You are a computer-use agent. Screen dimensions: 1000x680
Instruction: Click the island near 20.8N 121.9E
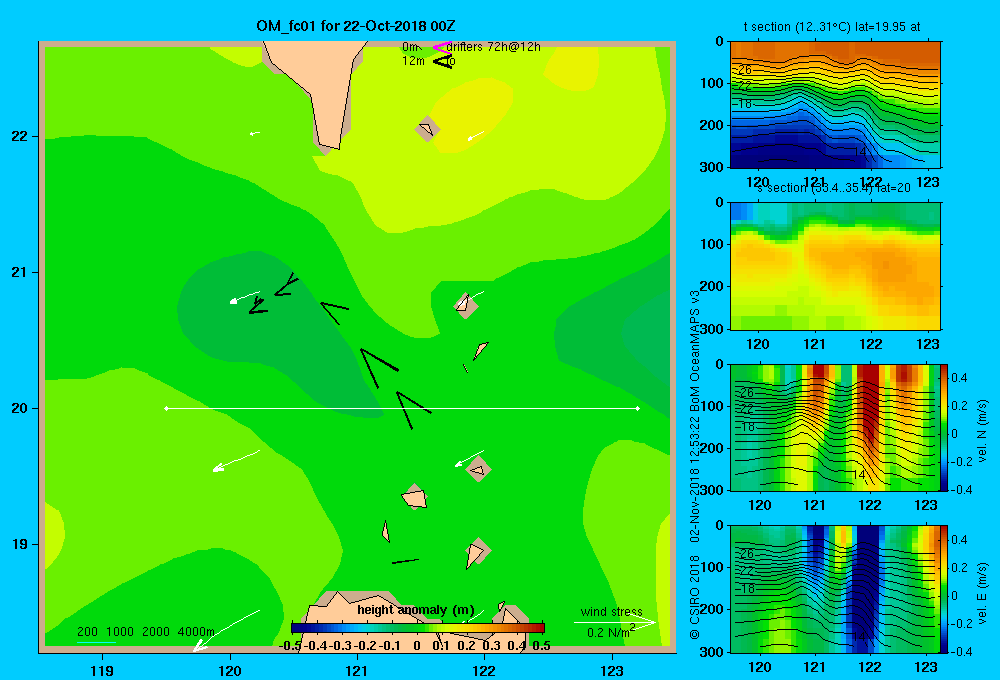click(x=466, y=306)
